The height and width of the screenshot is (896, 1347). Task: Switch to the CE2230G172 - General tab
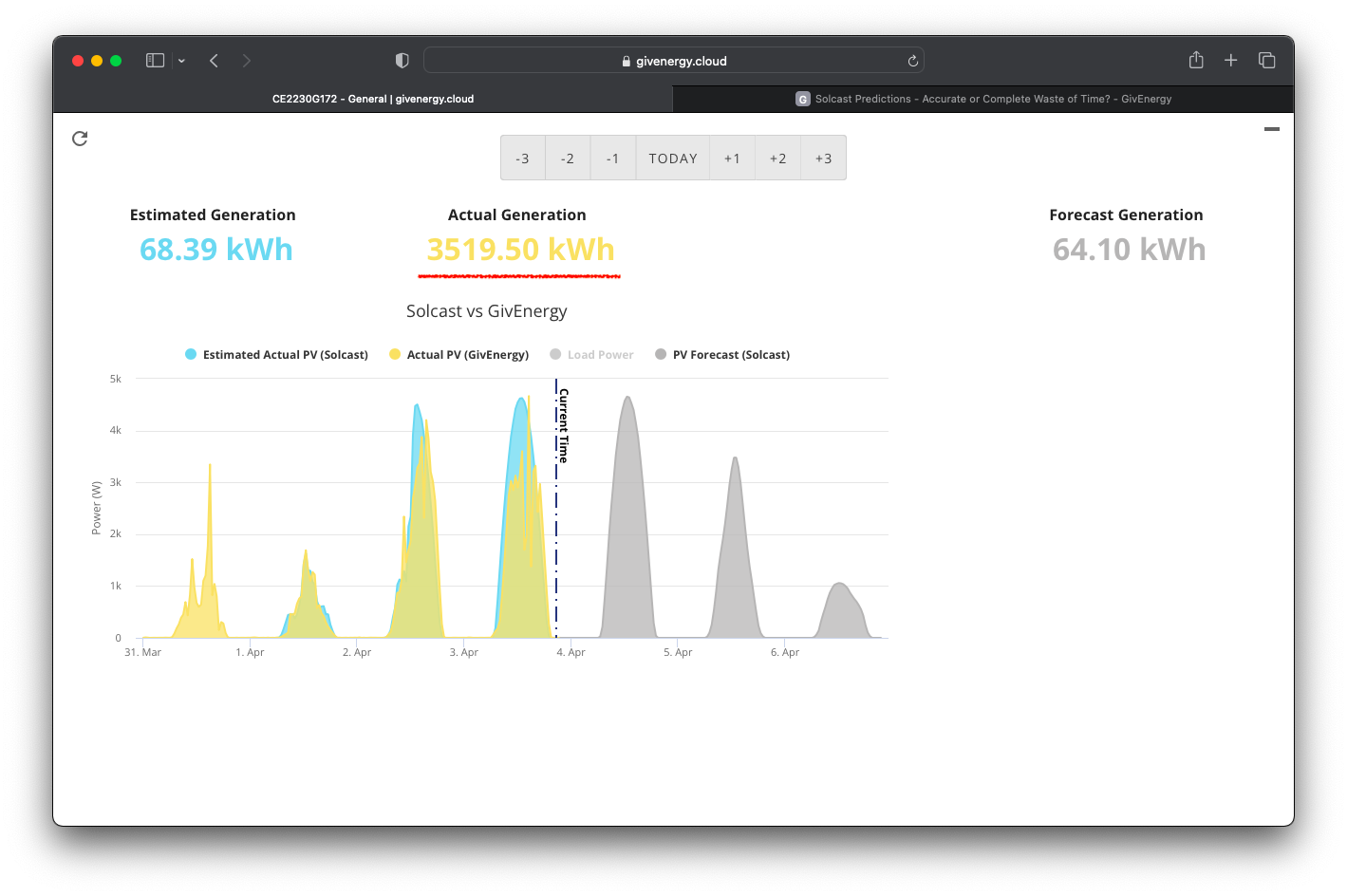click(364, 99)
